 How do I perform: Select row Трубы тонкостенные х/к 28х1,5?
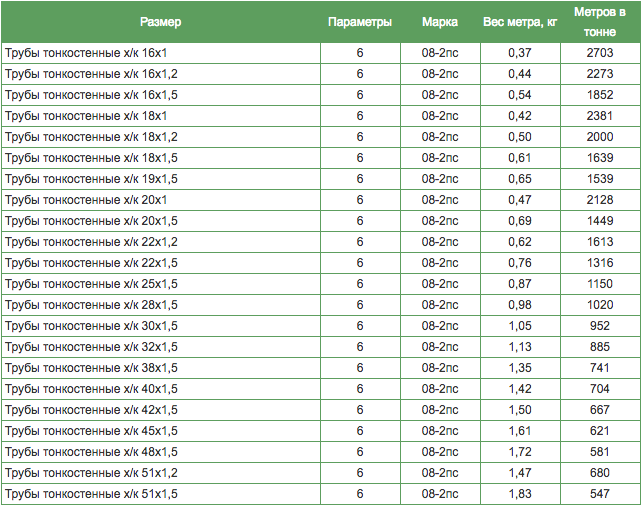[321, 304]
